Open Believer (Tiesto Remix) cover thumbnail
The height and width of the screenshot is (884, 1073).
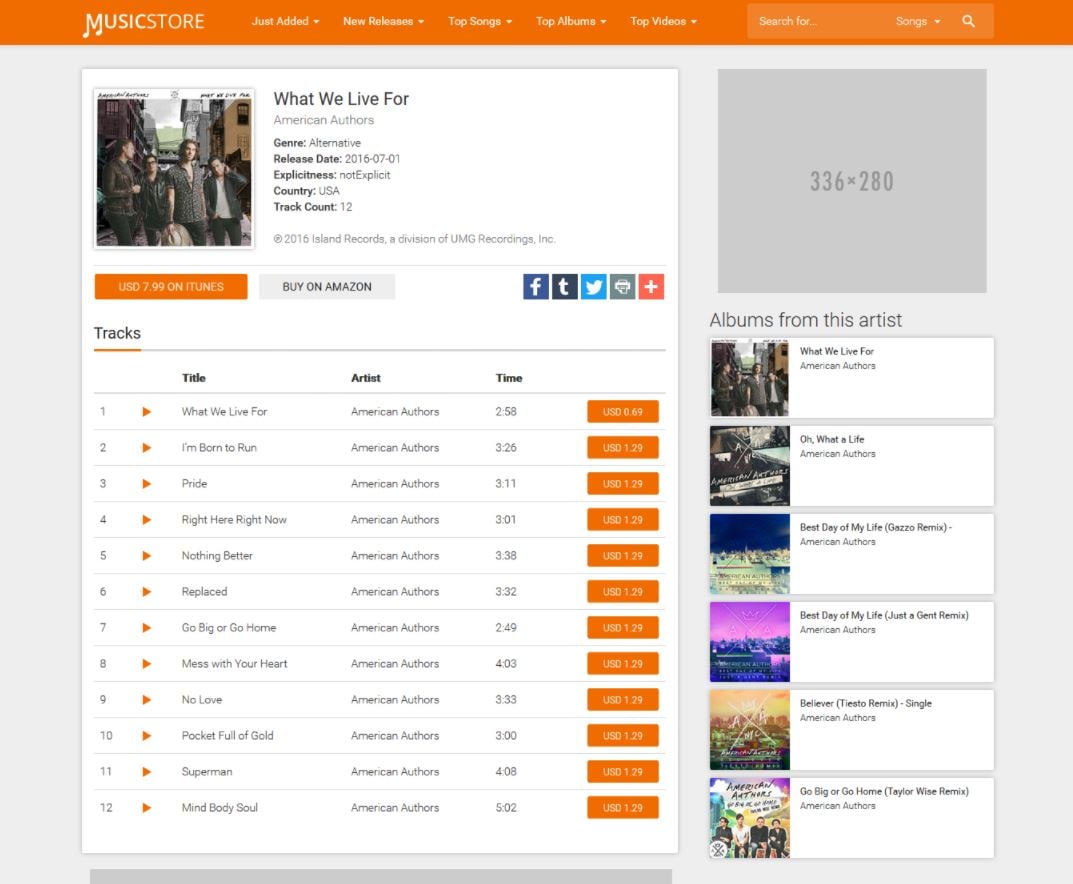(749, 730)
